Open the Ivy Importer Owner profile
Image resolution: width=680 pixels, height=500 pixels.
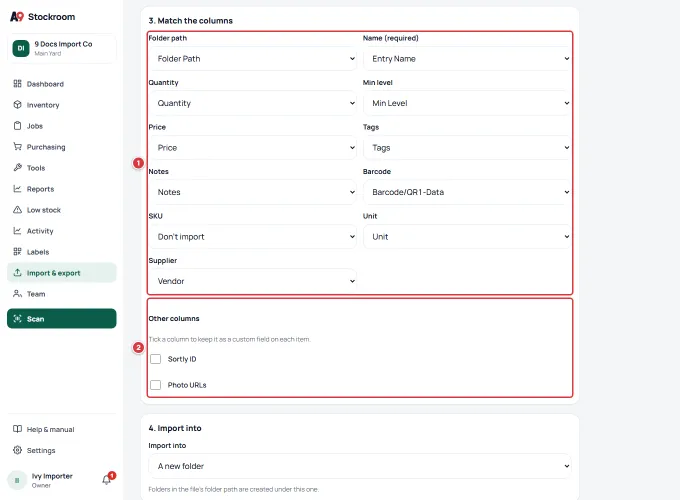click(52, 480)
